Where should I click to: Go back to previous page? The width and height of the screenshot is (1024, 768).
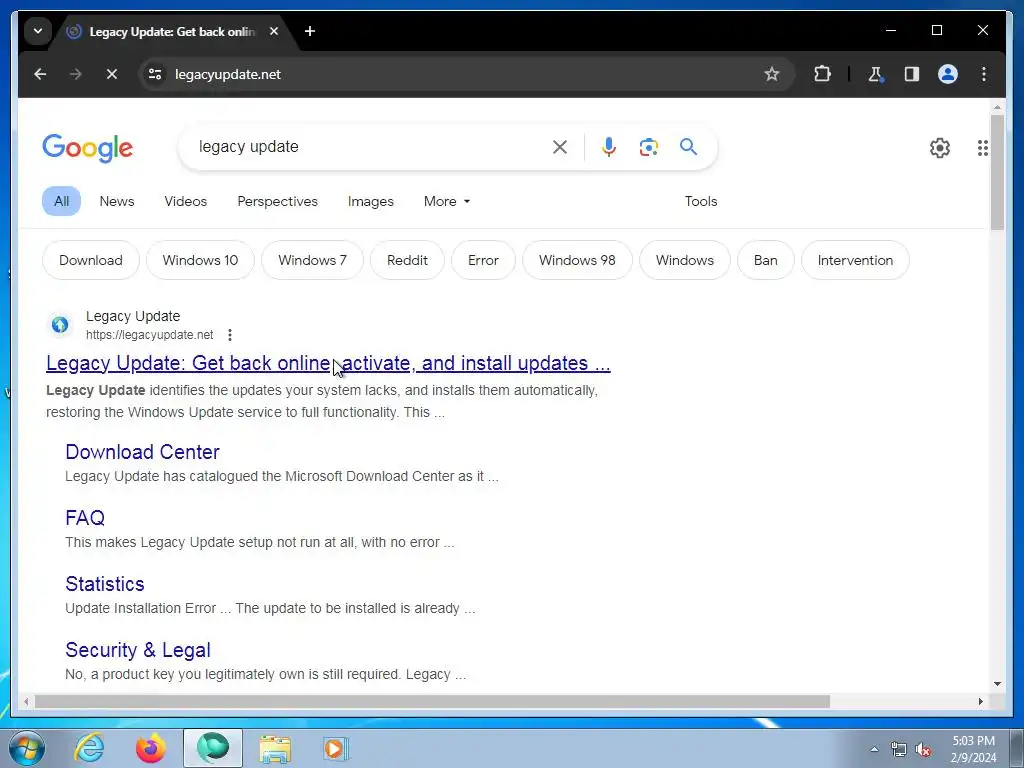pyautogui.click(x=40, y=74)
